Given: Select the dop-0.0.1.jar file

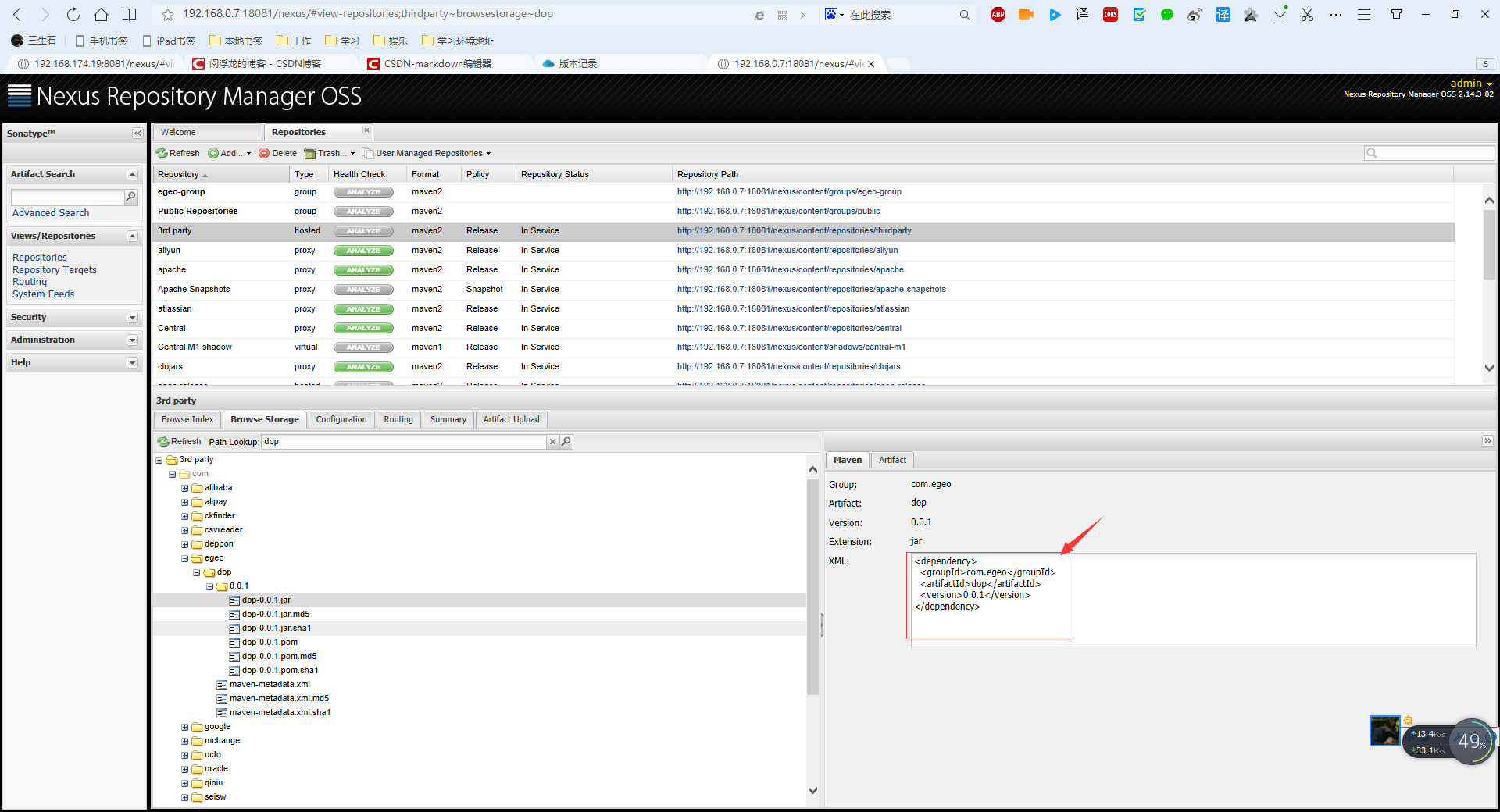Looking at the screenshot, I should pos(266,600).
